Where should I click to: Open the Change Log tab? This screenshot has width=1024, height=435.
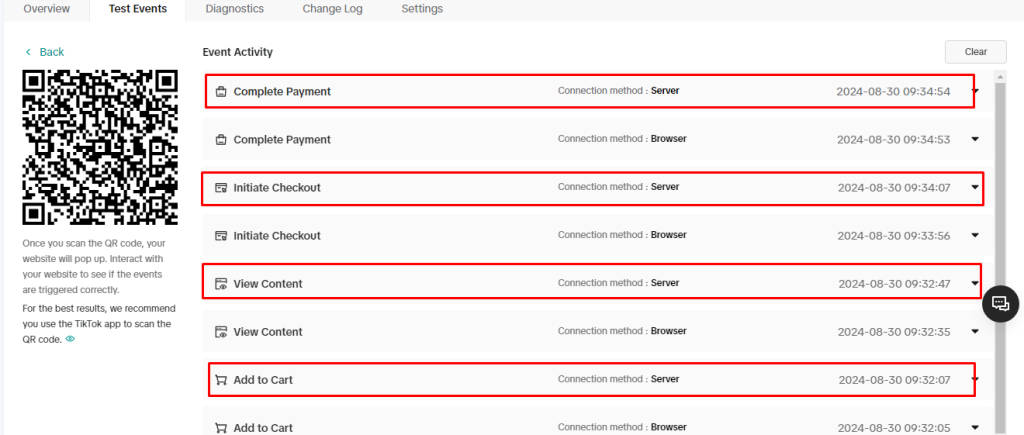pyautogui.click(x=332, y=9)
